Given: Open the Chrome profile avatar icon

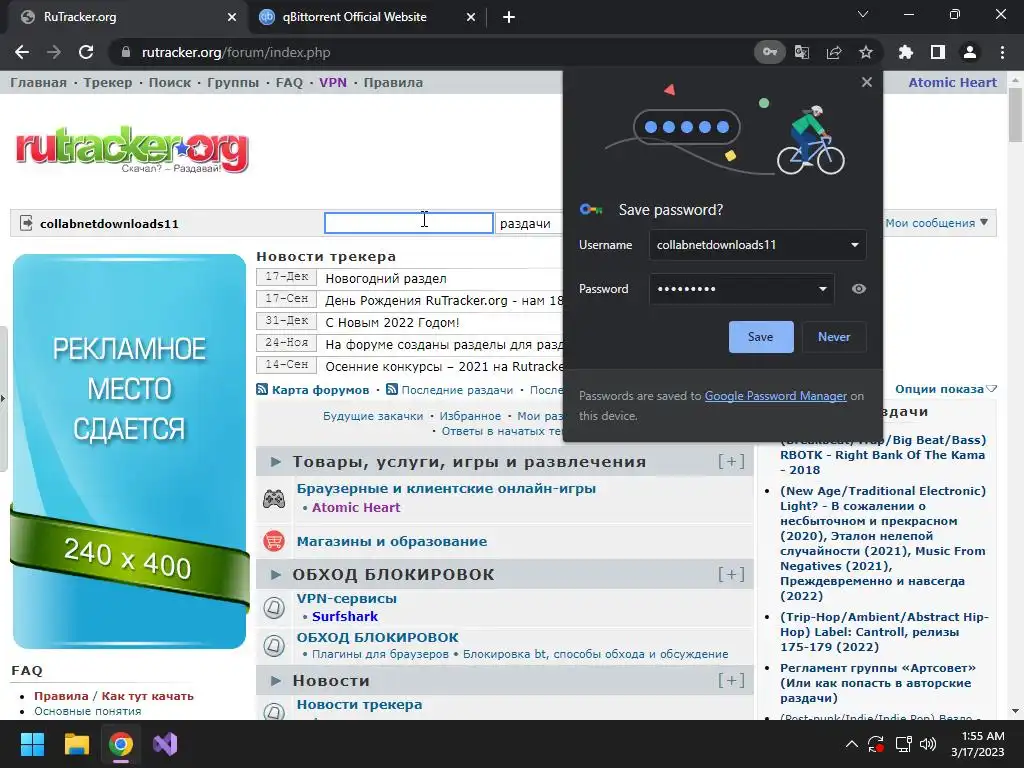Looking at the screenshot, I should tap(970, 52).
